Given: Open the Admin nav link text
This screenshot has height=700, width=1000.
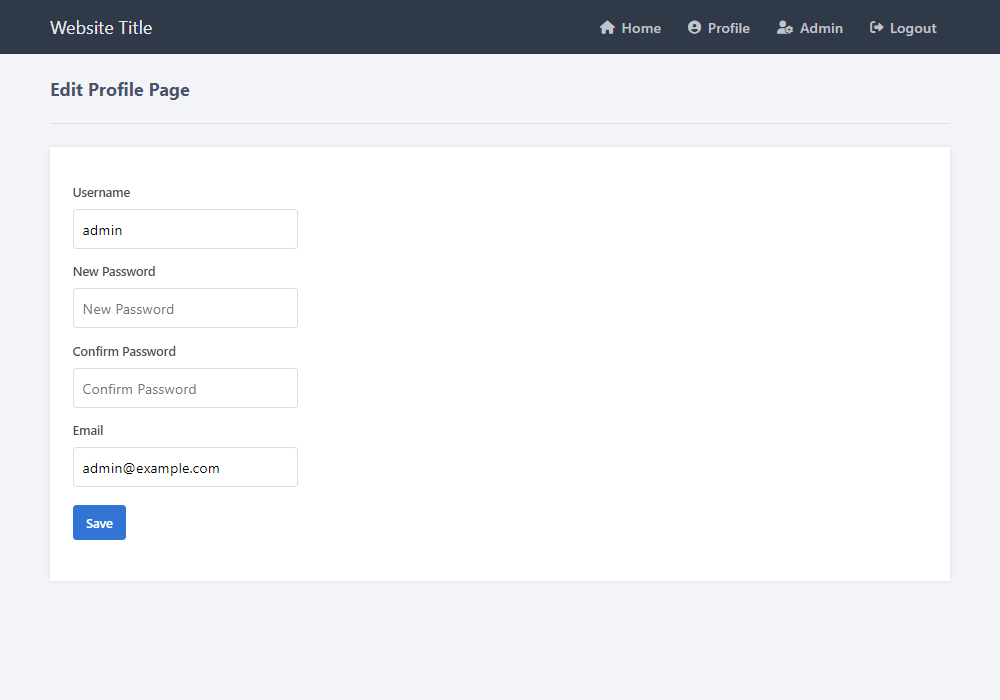Looking at the screenshot, I should click(821, 28).
